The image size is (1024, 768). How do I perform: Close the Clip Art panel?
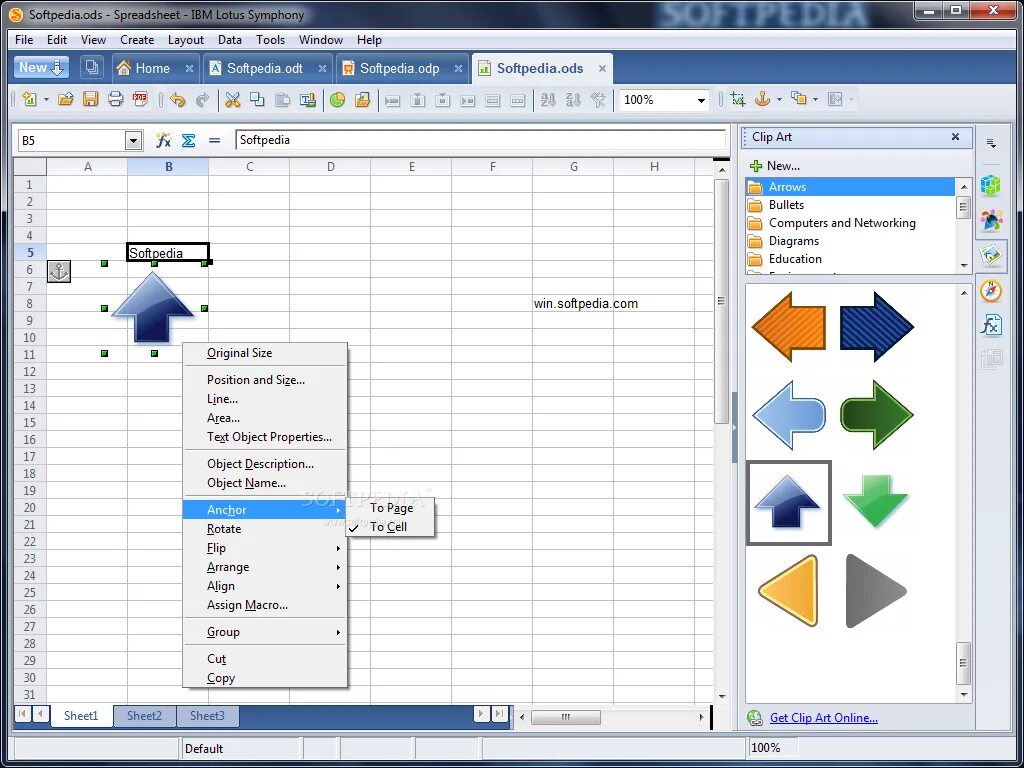click(x=955, y=136)
